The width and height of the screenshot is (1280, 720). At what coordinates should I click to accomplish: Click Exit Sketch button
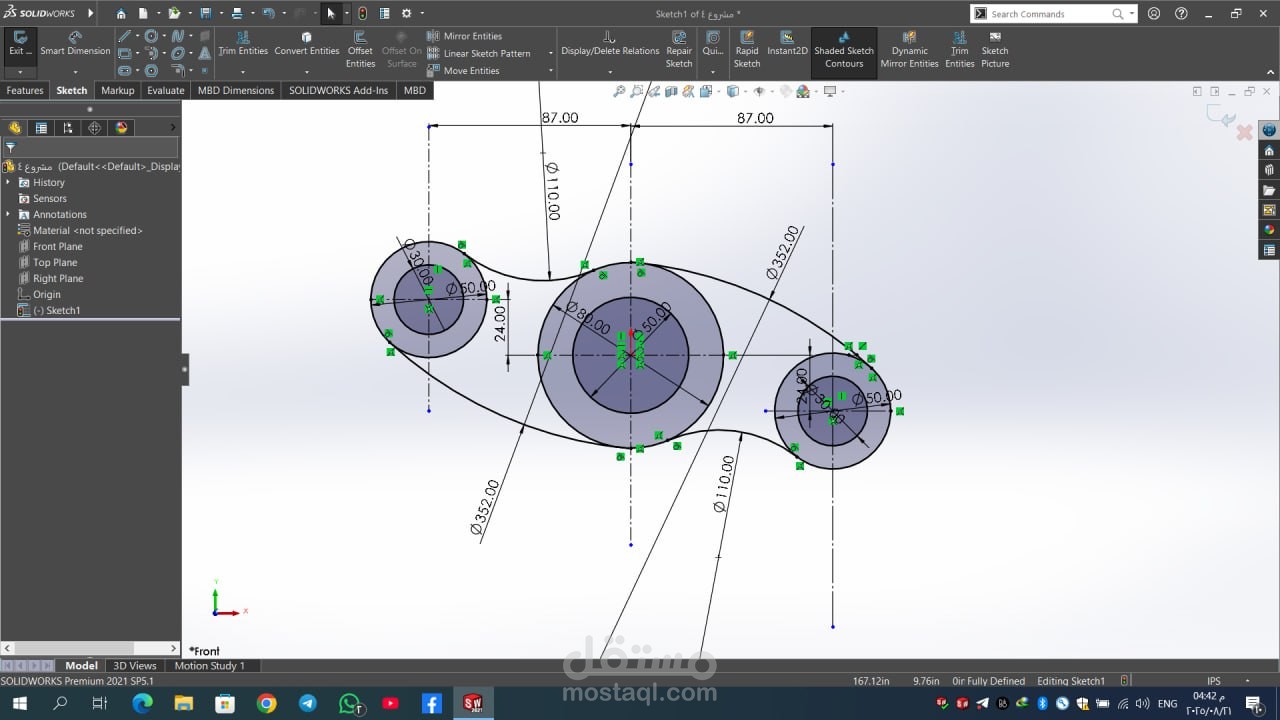tap(20, 43)
